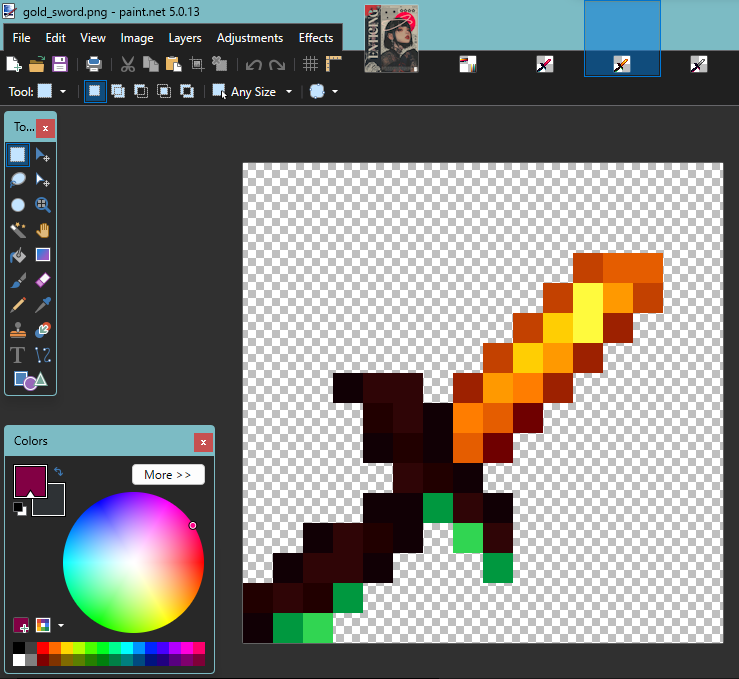Toggle the pixel grid
Viewport: 739px width, 679px height.
click(310, 64)
